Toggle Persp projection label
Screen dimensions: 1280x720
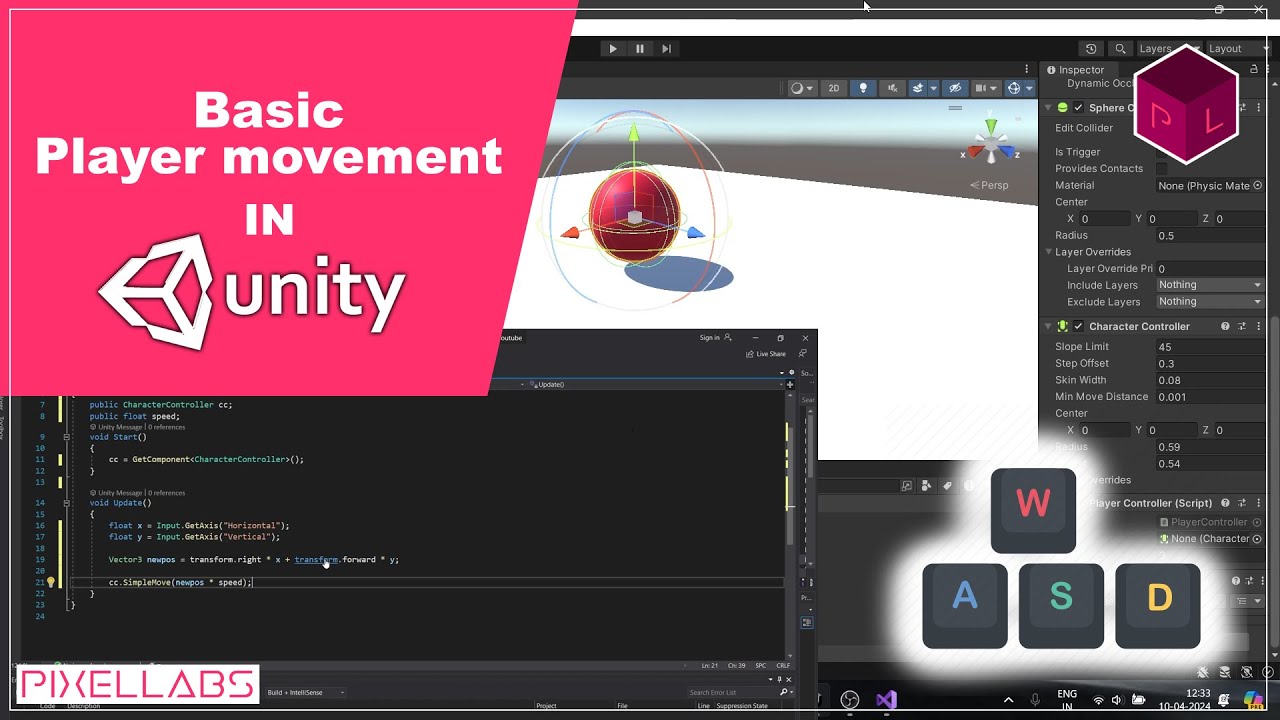tap(989, 185)
